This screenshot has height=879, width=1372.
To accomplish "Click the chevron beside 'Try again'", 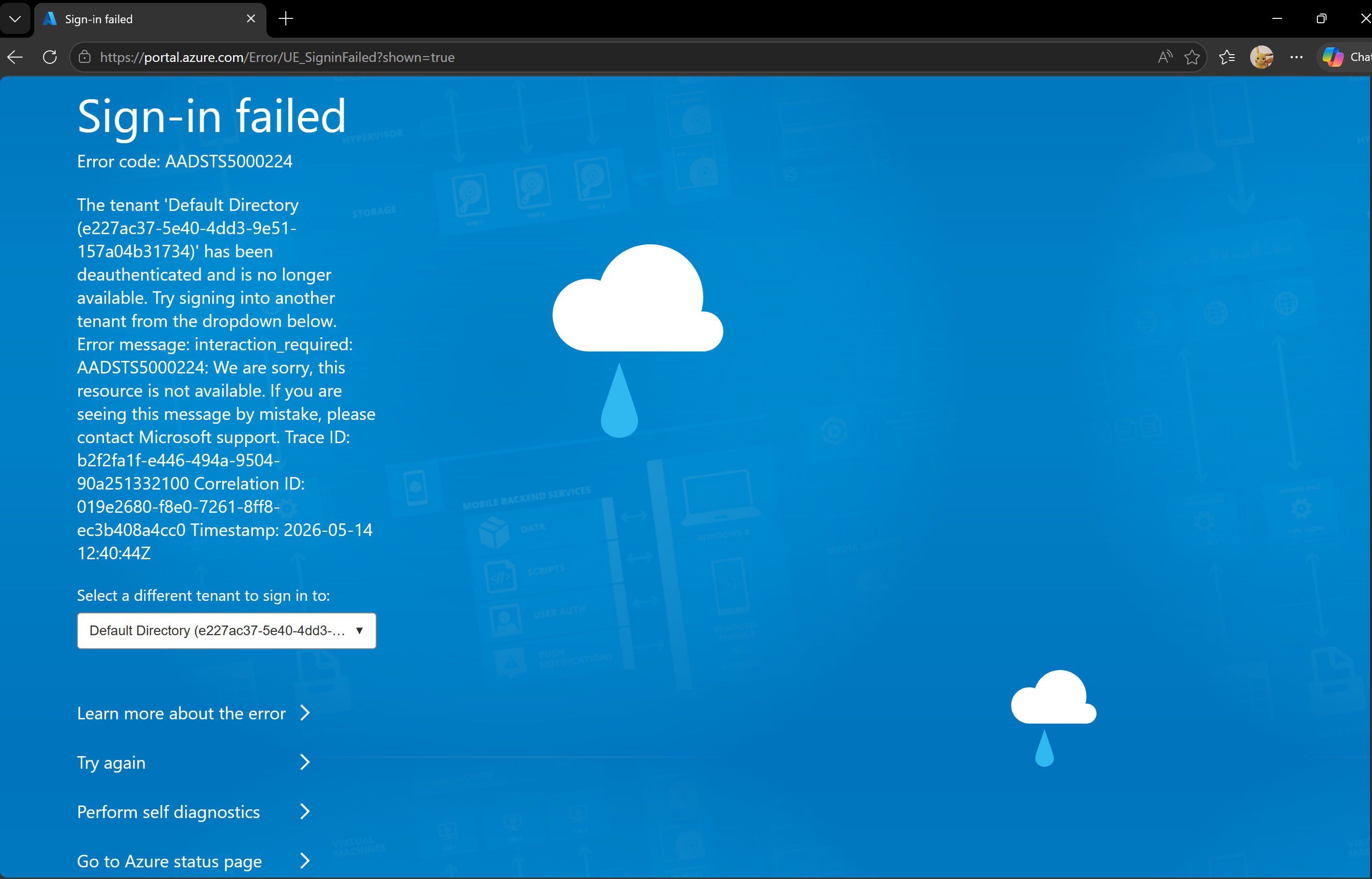I will [x=305, y=762].
